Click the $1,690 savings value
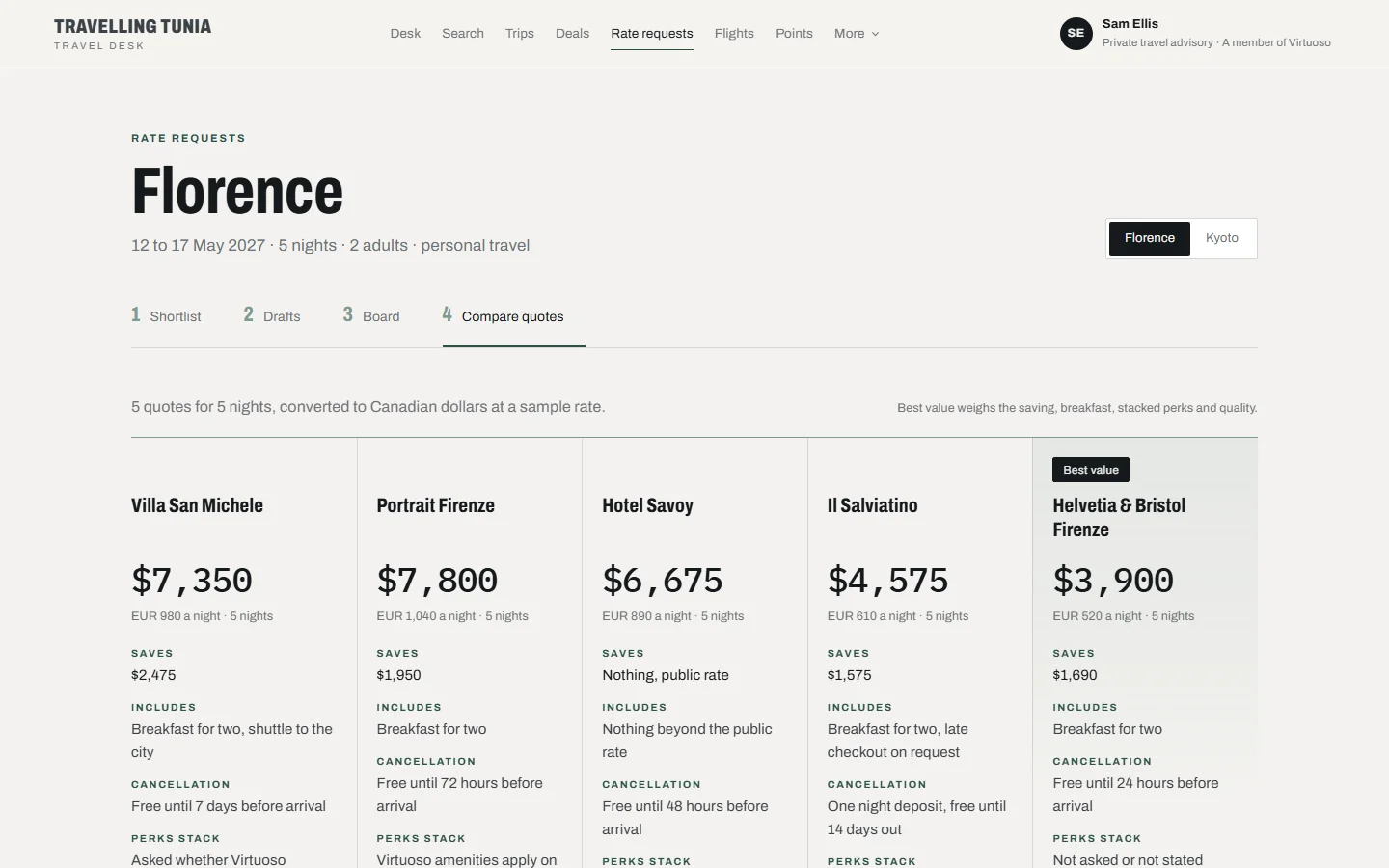 (x=1075, y=675)
